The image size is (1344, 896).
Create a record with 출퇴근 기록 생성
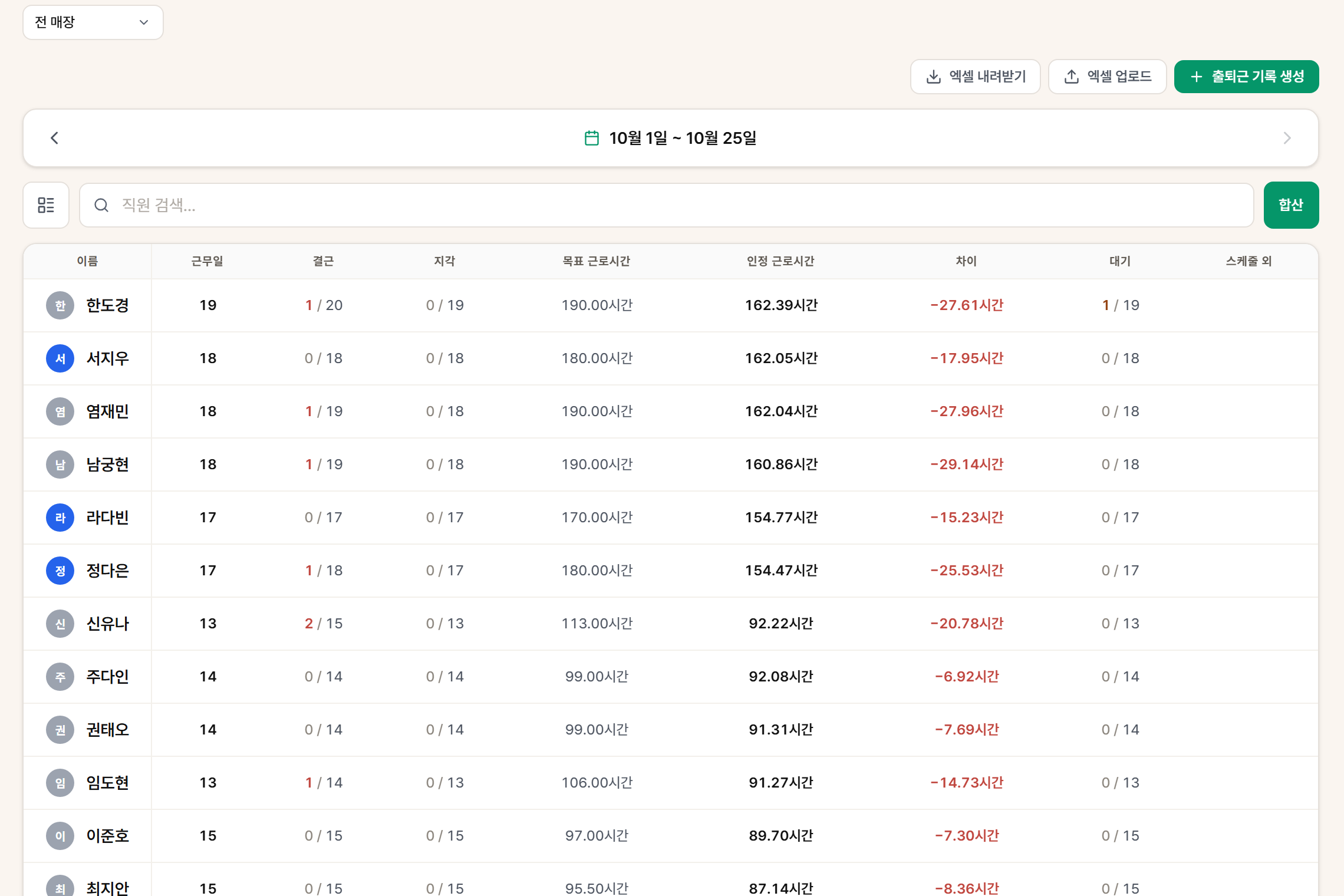(1247, 77)
